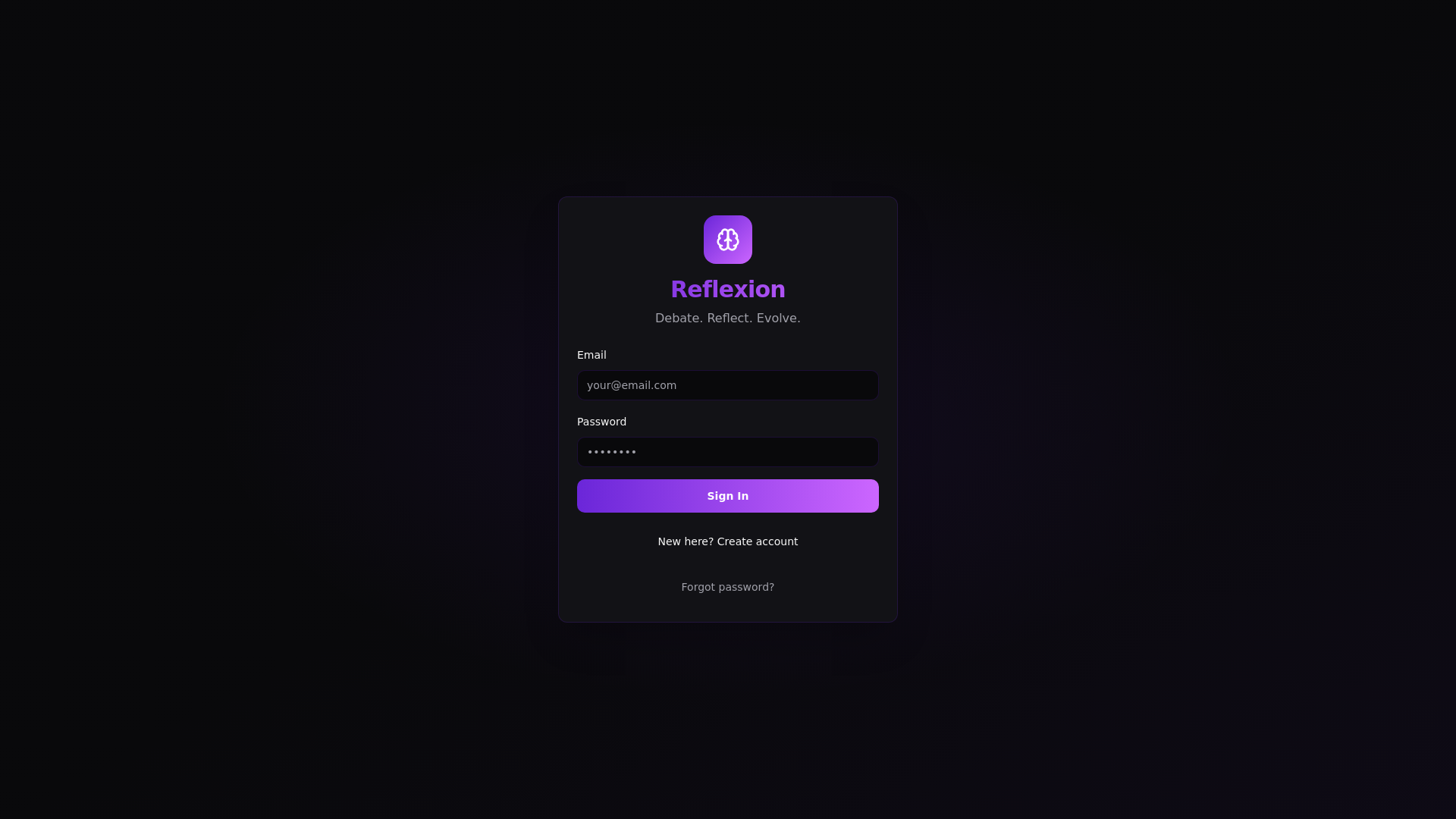Click the Reflexion brain logo icon

tap(728, 240)
